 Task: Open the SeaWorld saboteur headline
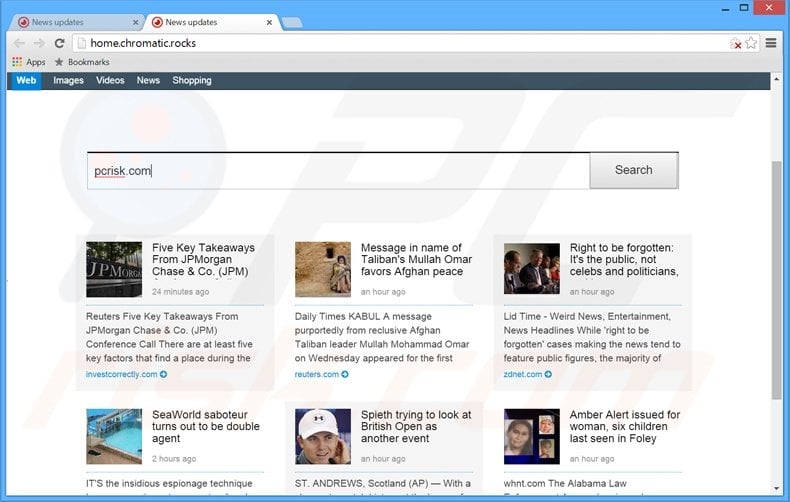[206, 426]
